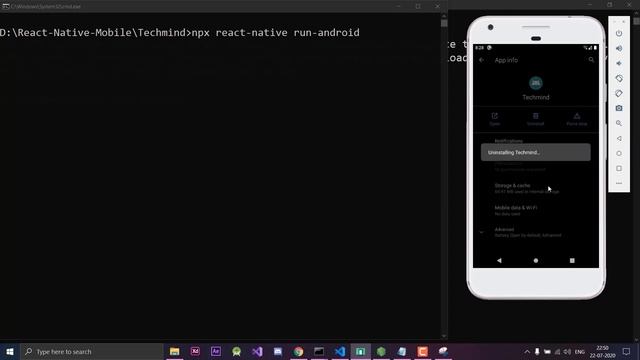Screen dimensions: 640x360
Task: Click the taskbar volume speaker icon
Action: coord(567,351)
